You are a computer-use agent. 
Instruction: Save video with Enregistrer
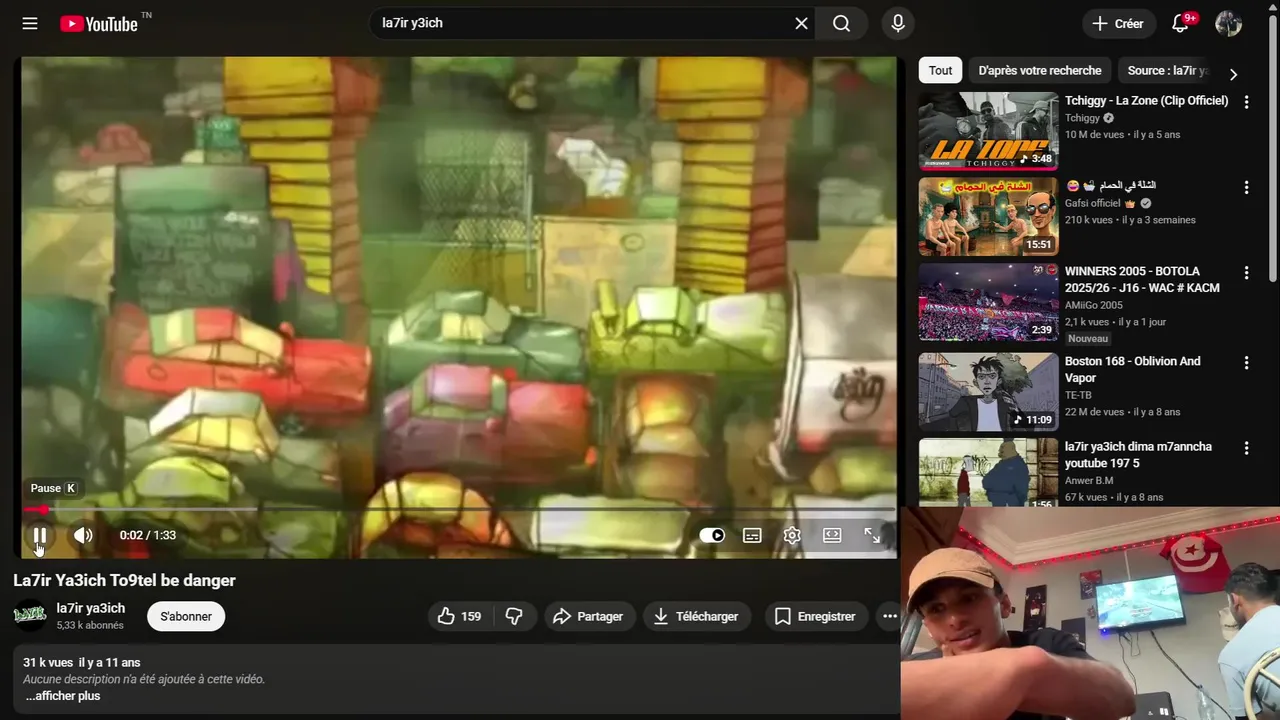tap(816, 616)
